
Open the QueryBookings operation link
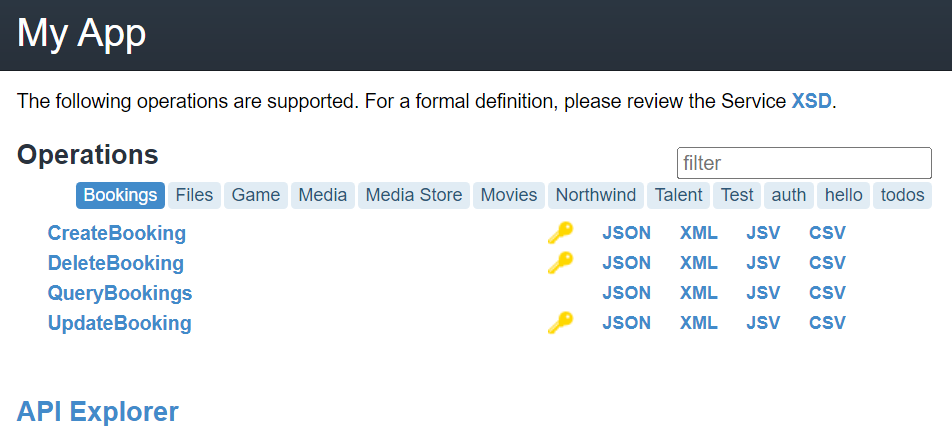(x=120, y=293)
